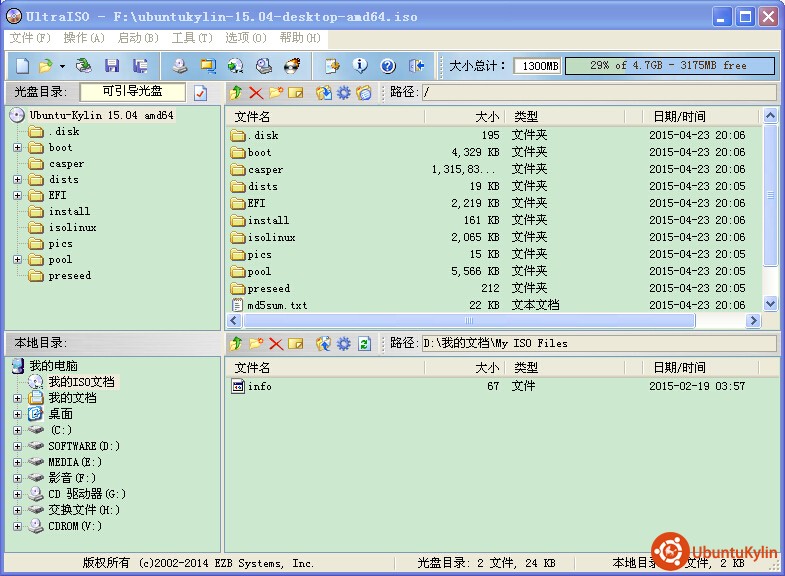Expand the dists folder in tree
The height and width of the screenshot is (576, 785).
coord(18,180)
